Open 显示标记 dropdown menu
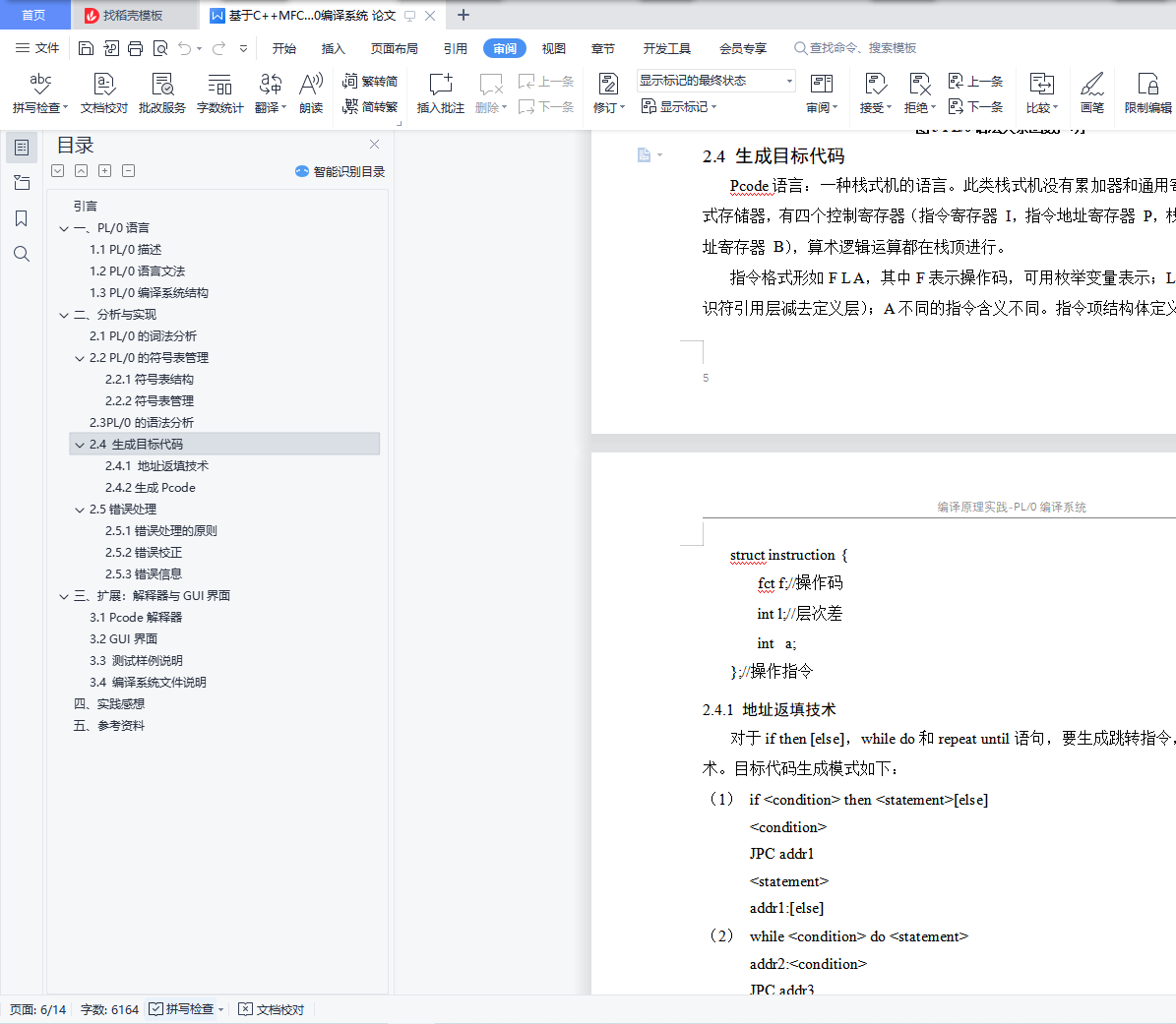 (679, 107)
